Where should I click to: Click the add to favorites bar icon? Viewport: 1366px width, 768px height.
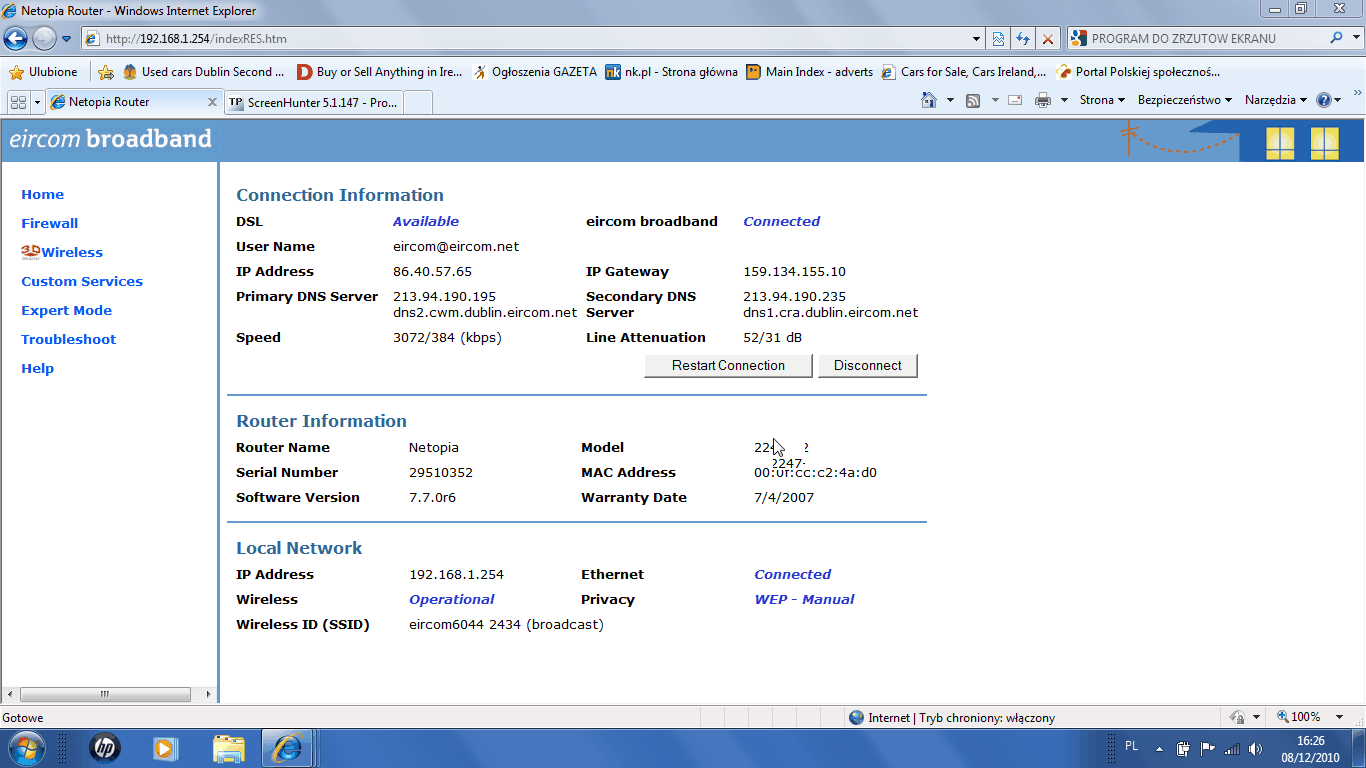(x=106, y=72)
